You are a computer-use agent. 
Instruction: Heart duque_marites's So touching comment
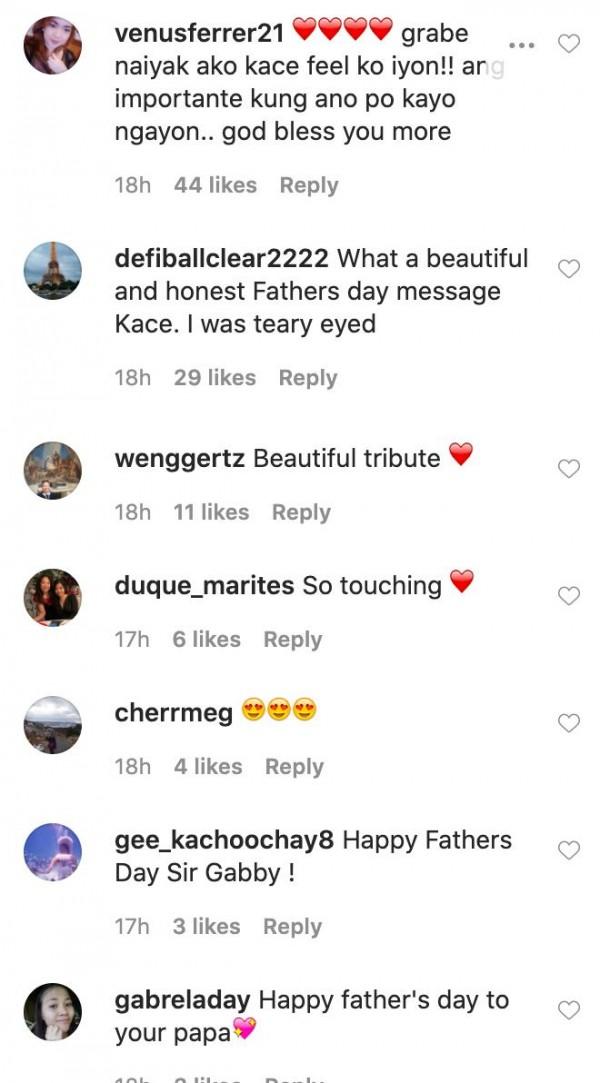coord(569,596)
